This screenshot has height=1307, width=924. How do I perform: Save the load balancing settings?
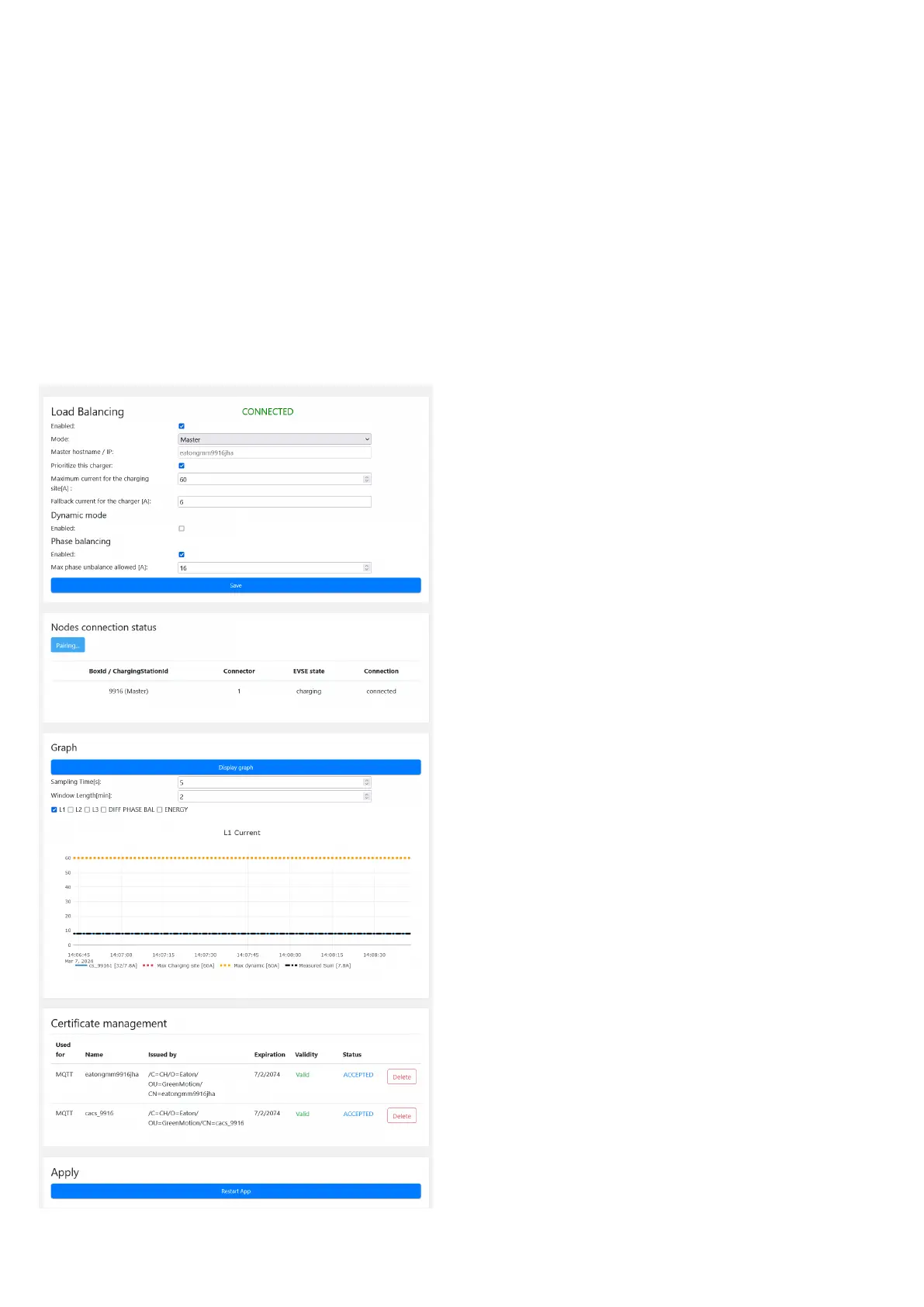pyautogui.click(x=236, y=586)
